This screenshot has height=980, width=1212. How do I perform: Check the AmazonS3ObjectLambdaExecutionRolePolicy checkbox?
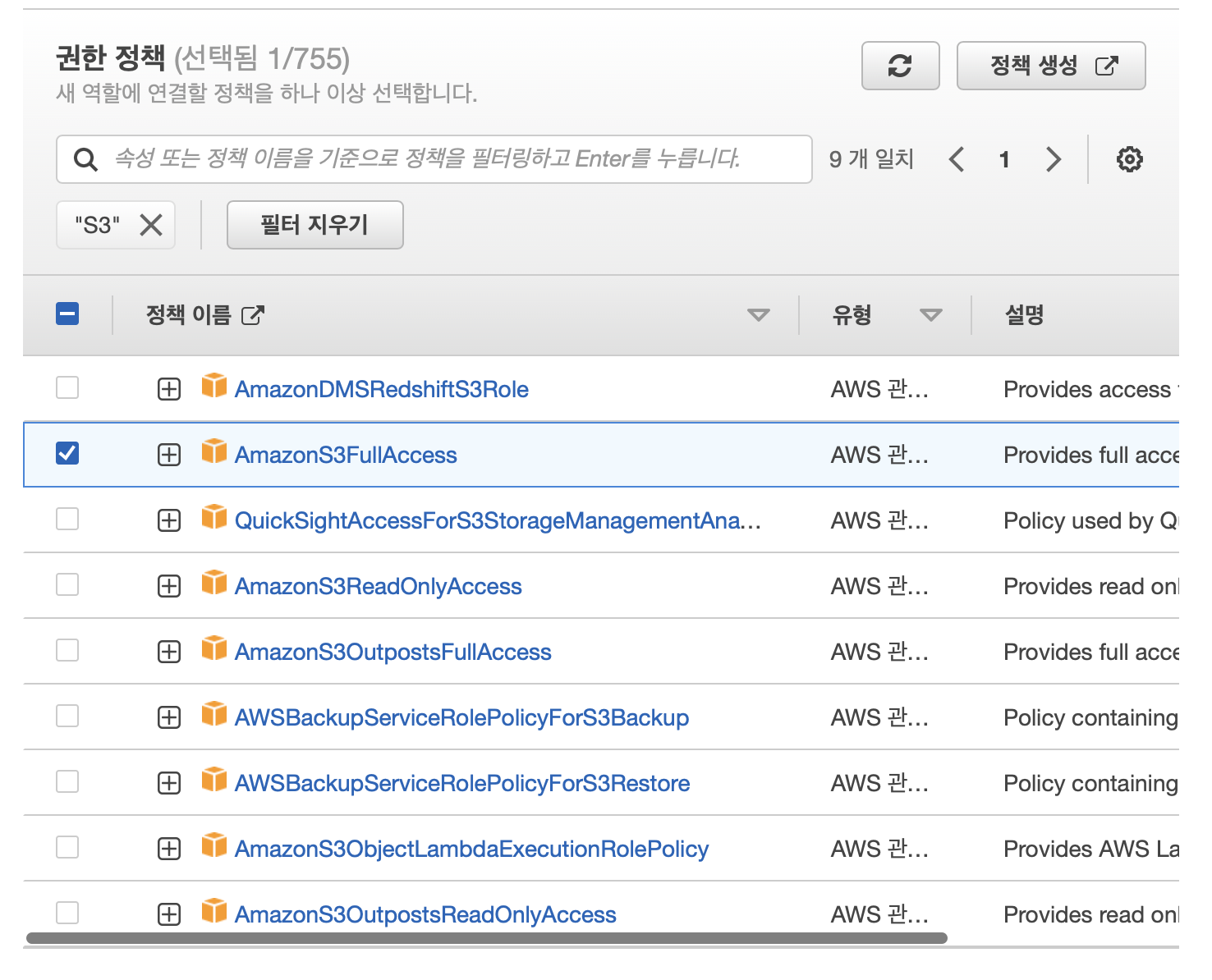(67, 847)
